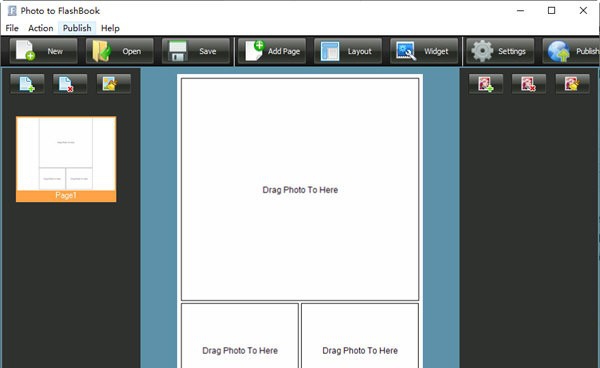This screenshot has height=368, width=600.
Task: Select the Page1 thumbnail
Action: [66, 159]
